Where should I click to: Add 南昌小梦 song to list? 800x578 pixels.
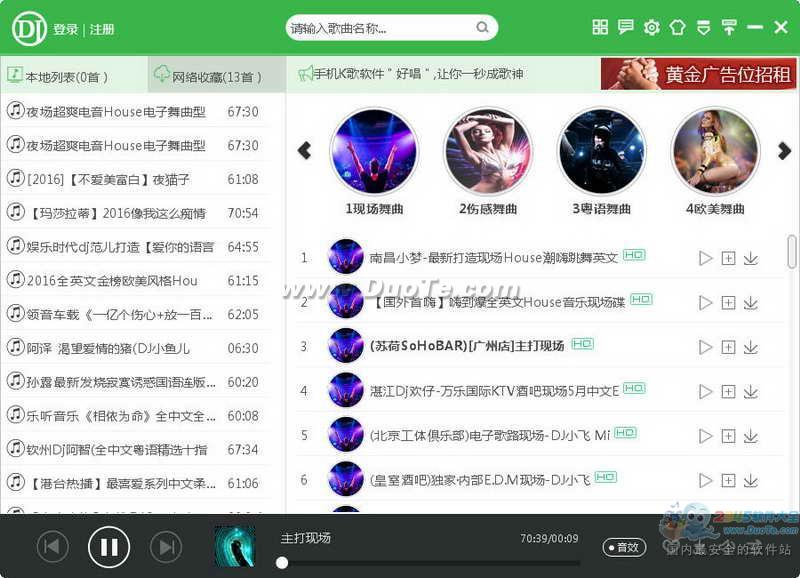[728, 258]
